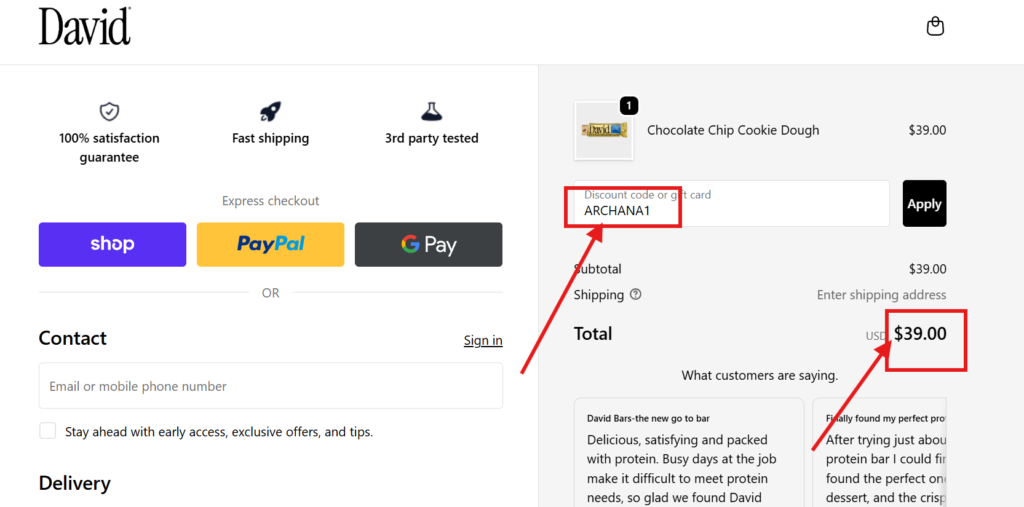Screen dimensions: 1024x507
Task: Select the perfect protein bar review card
Action: click(879, 452)
